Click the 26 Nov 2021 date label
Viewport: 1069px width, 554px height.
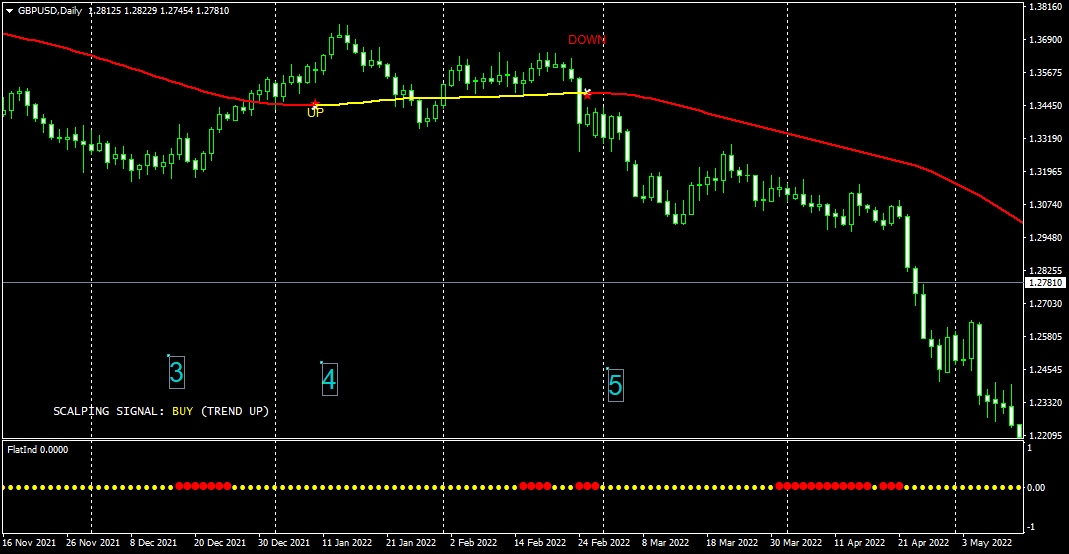coord(93,543)
